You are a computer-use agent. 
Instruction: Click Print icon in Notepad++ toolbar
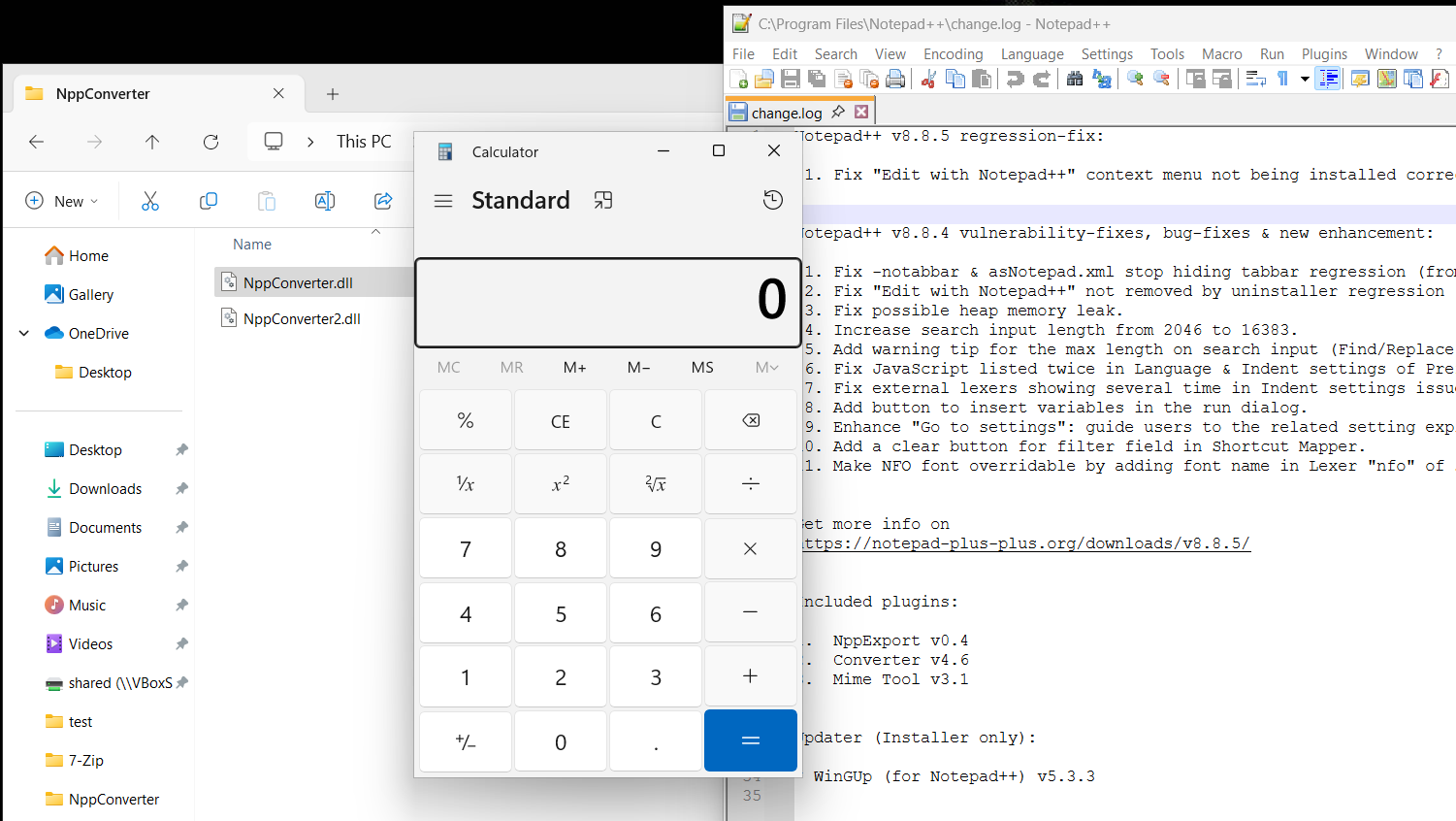tap(895, 79)
